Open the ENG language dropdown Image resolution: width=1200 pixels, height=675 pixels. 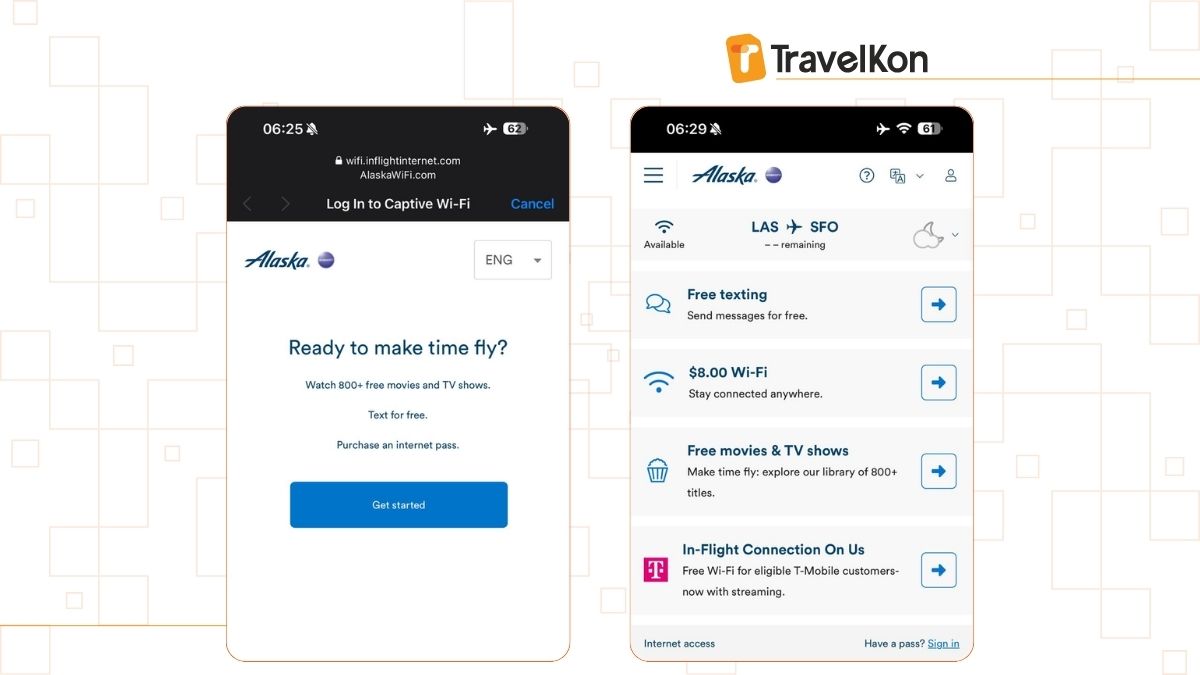pos(512,260)
